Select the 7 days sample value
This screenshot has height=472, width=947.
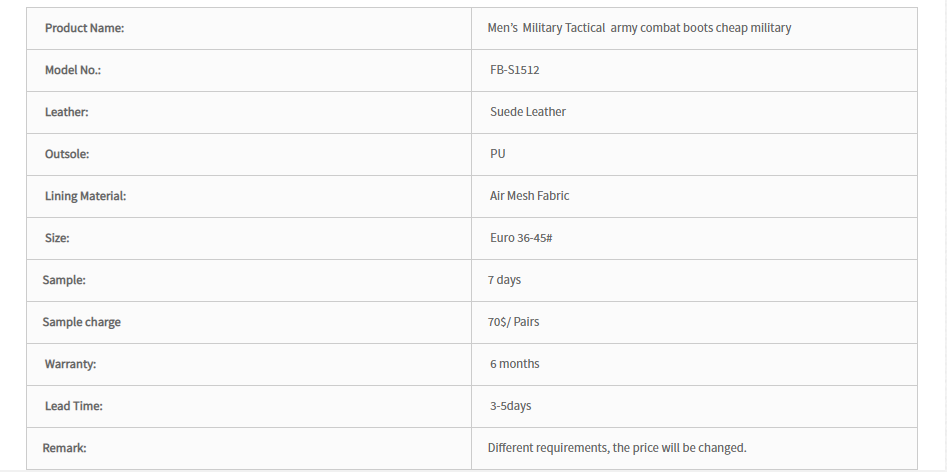click(504, 280)
